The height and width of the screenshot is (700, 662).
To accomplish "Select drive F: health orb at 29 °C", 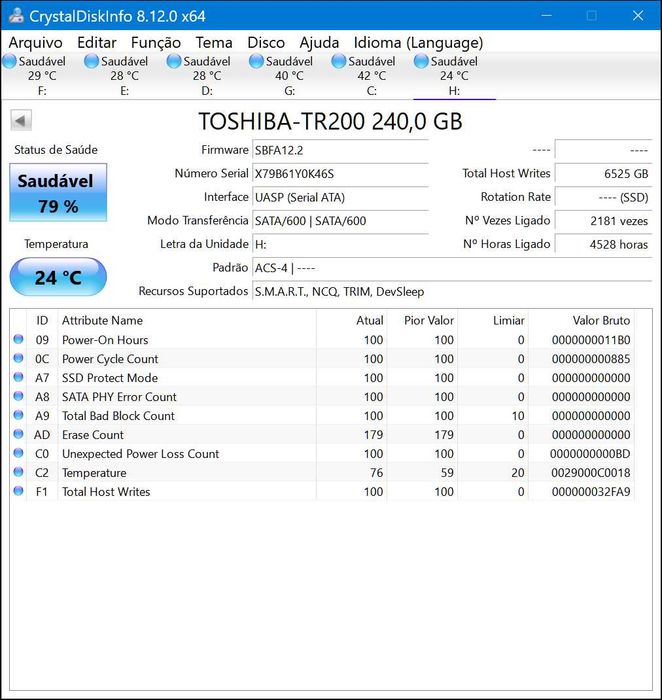I will (x=9, y=61).
